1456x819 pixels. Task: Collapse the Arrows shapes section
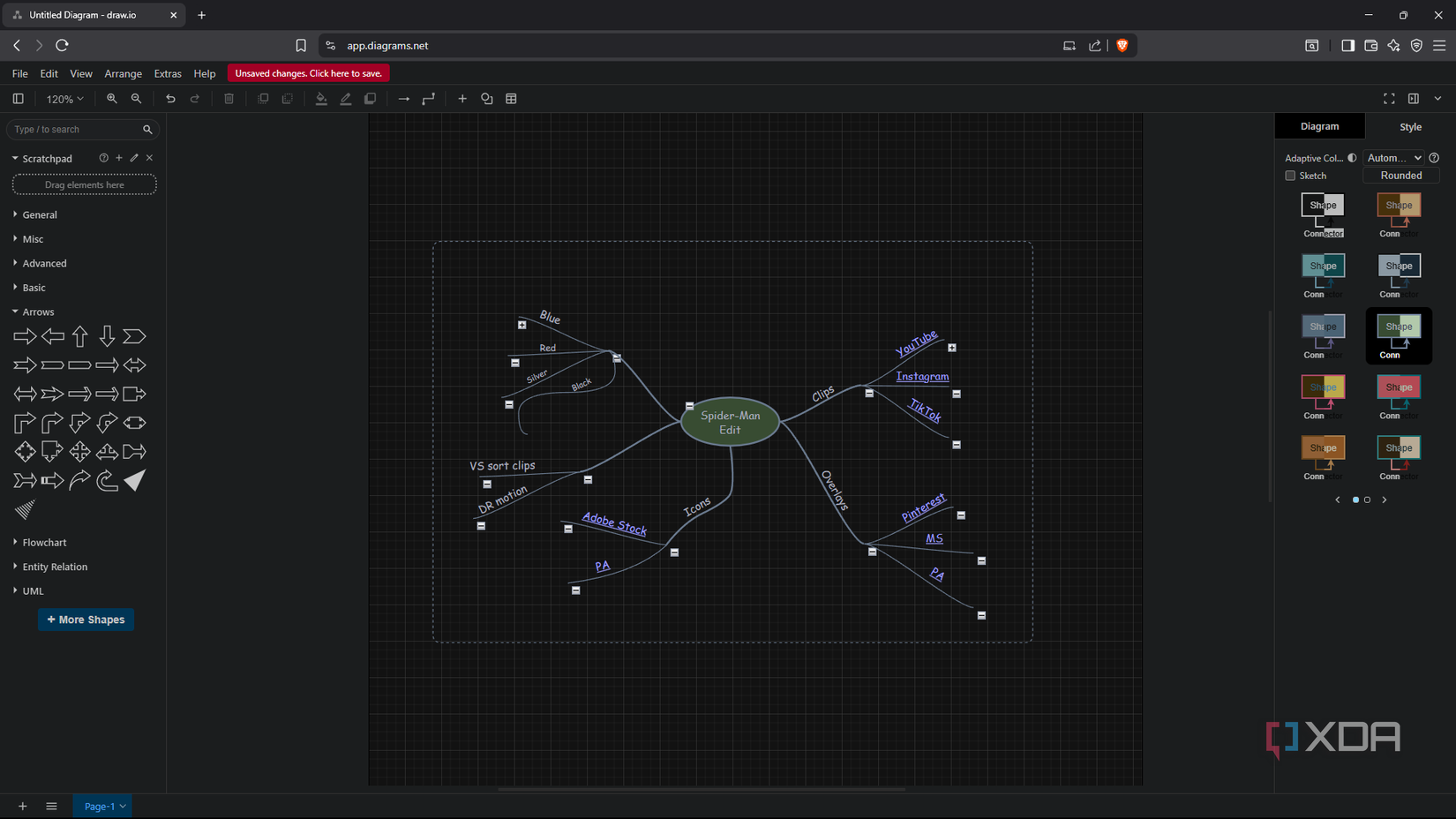pyautogui.click(x=39, y=312)
